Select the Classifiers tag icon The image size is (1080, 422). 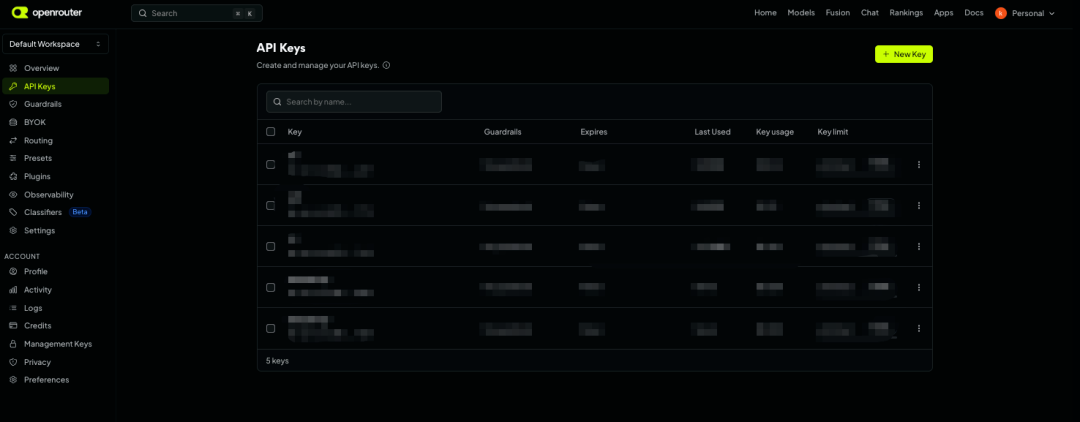pos(13,212)
